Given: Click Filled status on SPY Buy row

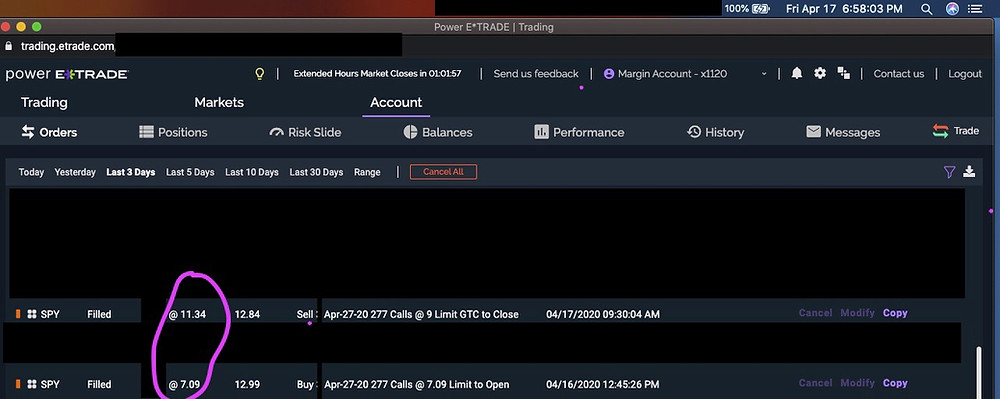Looking at the screenshot, I should coord(99,384).
